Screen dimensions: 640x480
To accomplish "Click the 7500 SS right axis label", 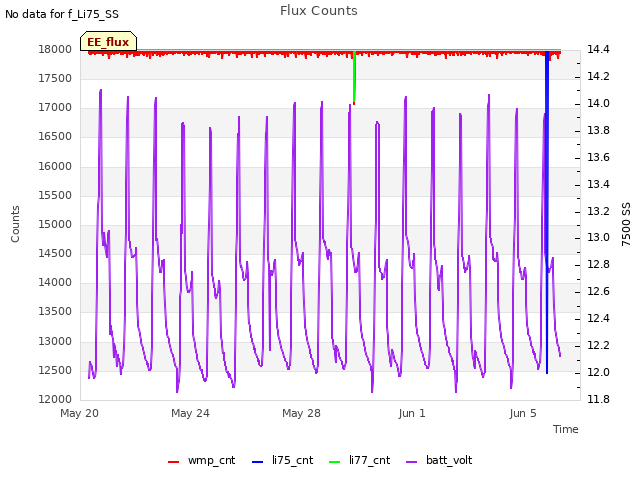I will pos(626,224).
